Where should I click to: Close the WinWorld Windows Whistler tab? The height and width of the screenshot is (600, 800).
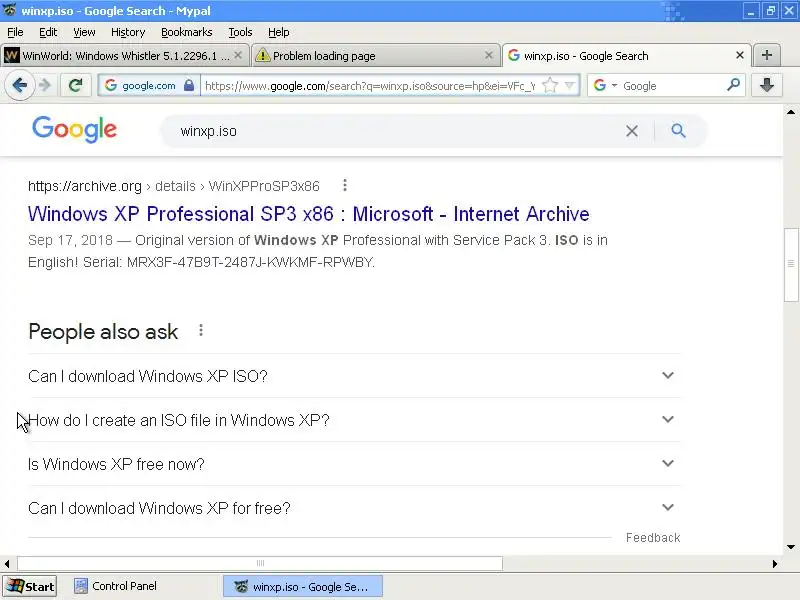pos(238,55)
